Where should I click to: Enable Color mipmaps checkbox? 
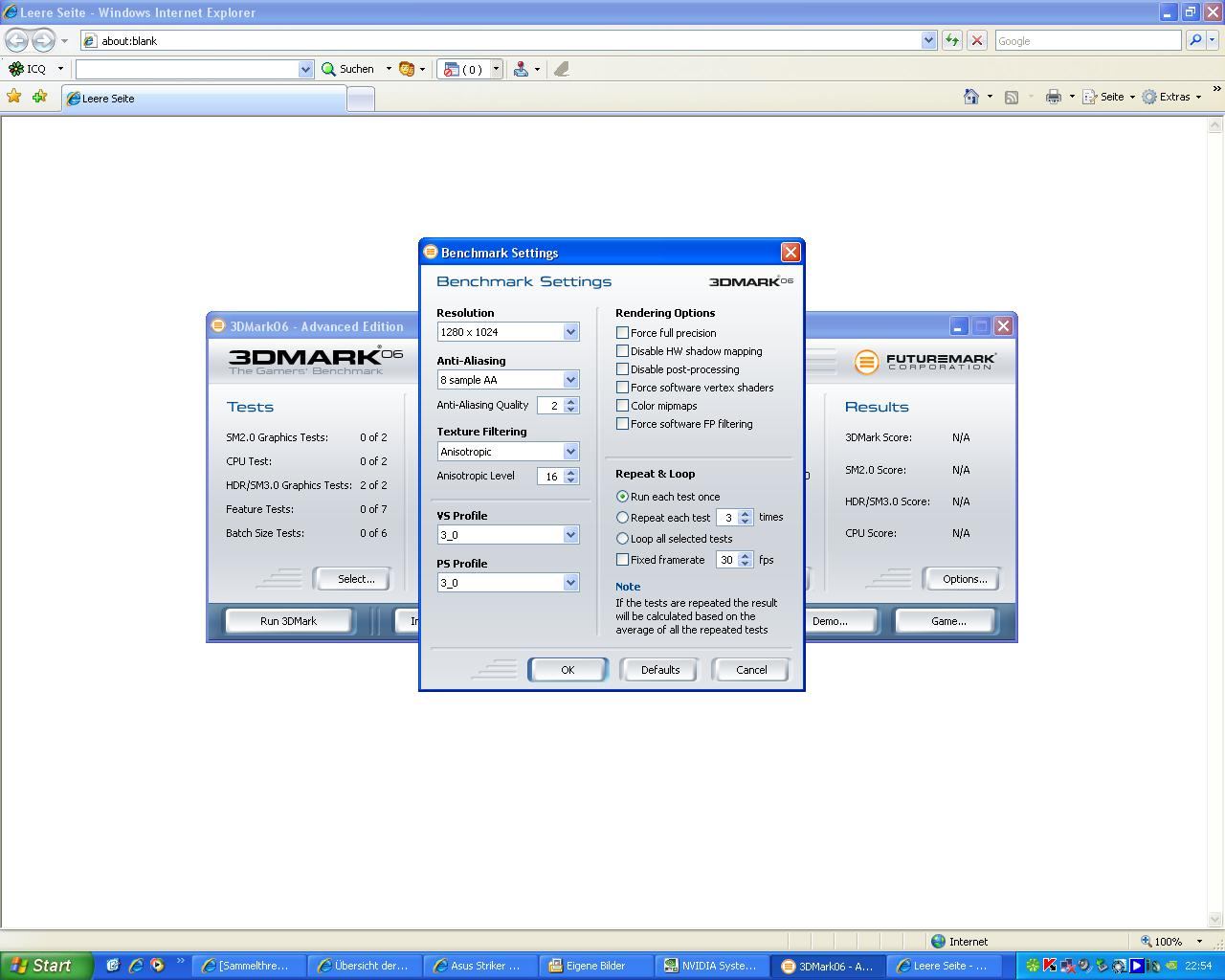622,405
